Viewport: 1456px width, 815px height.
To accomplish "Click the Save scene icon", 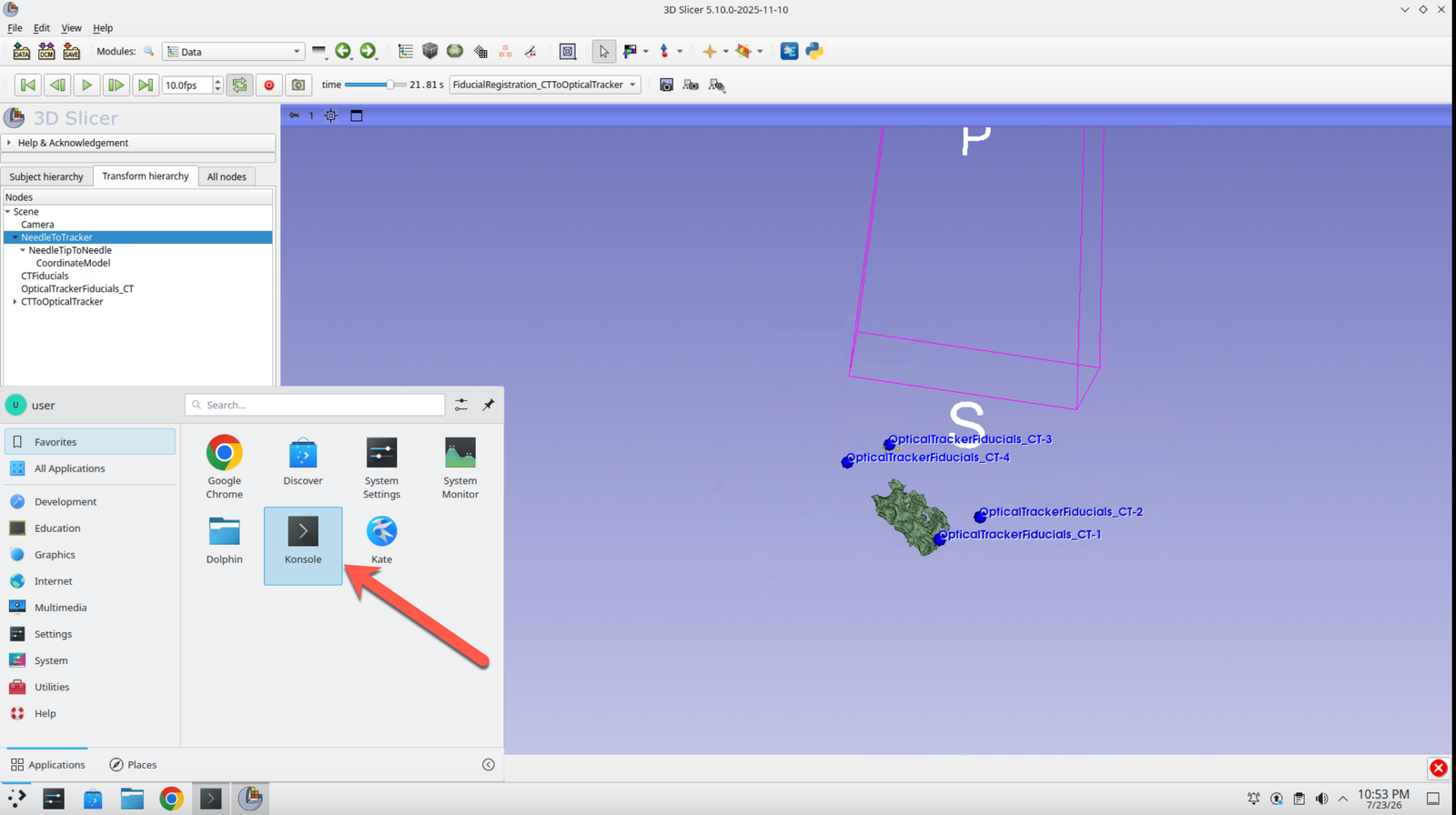I will coord(71,51).
